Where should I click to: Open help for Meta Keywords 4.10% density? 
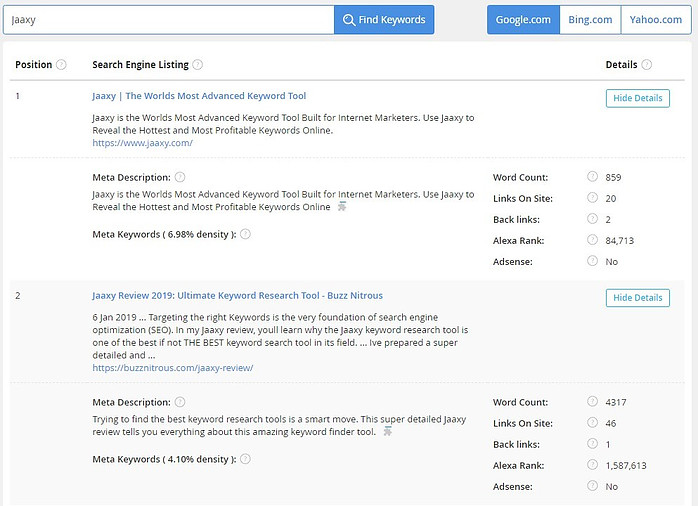pos(245,459)
